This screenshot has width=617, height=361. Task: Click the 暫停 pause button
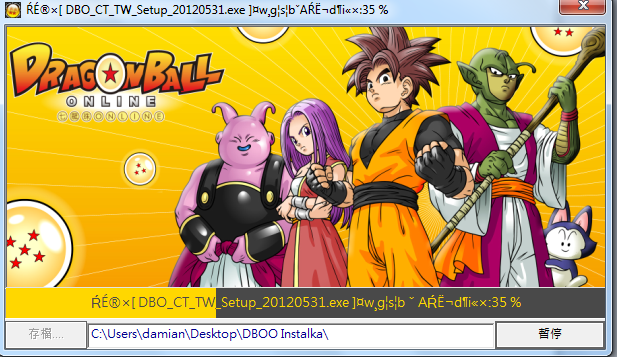[550, 334]
